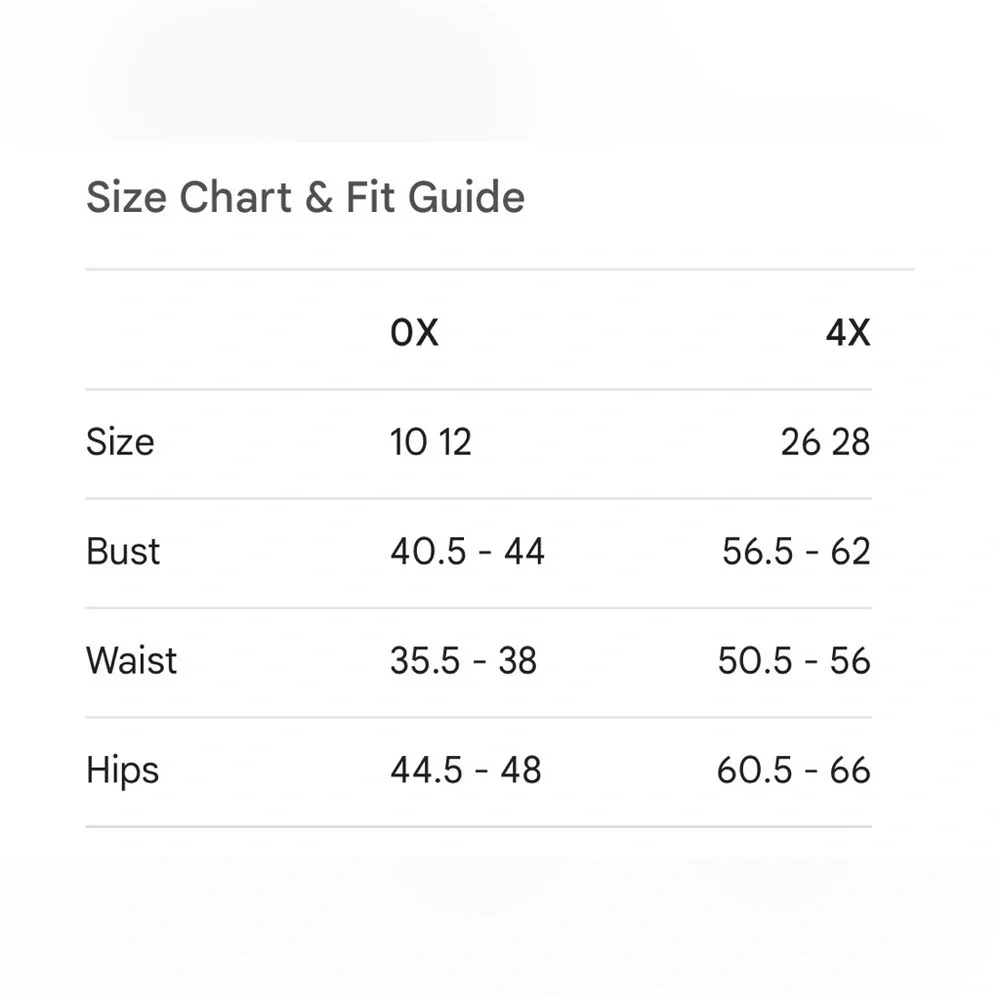Click the 10 12 size value
The width and height of the screenshot is (1000, 1000).
(430, 442)
